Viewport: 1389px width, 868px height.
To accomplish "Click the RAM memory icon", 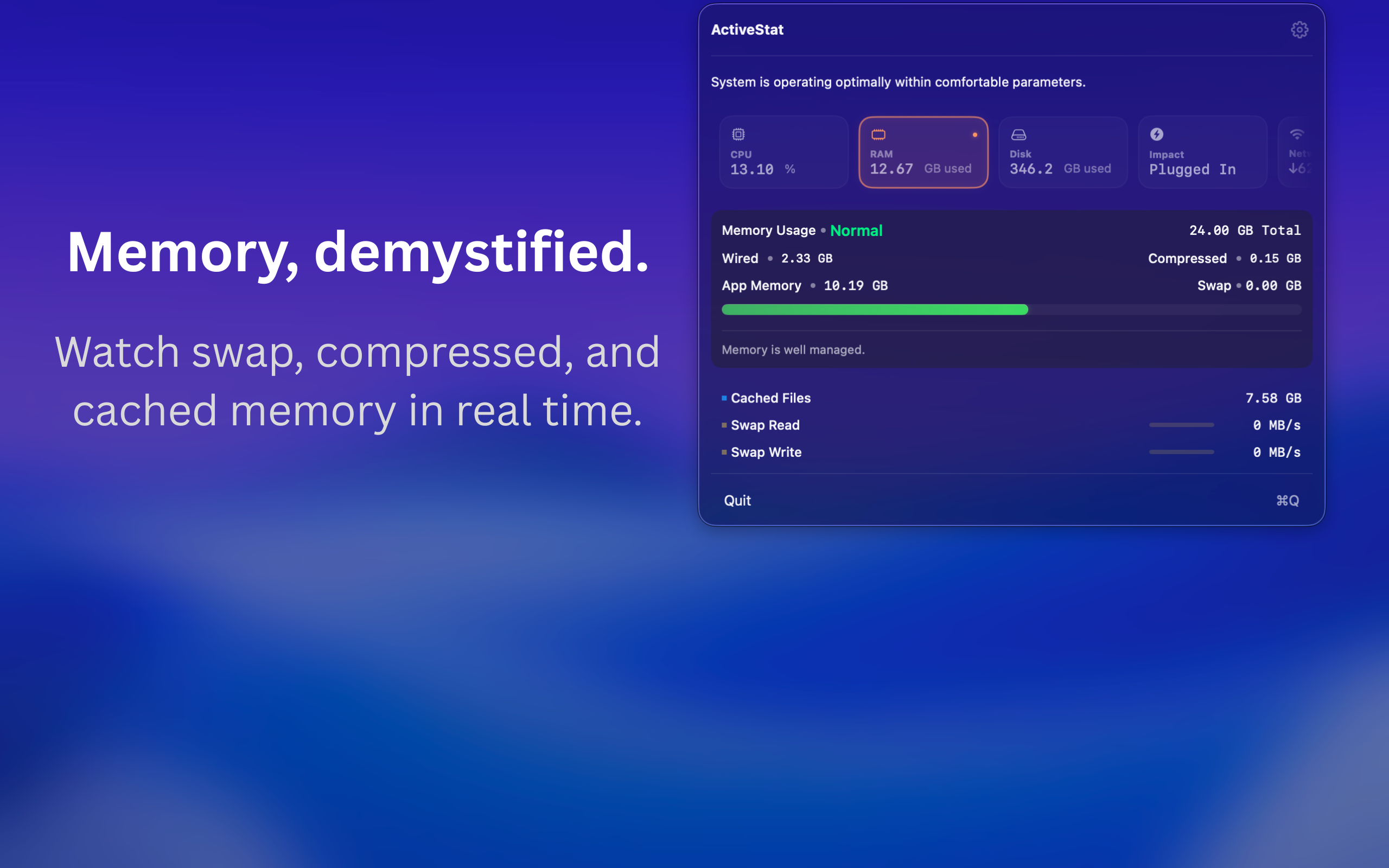I will (878, 135).
